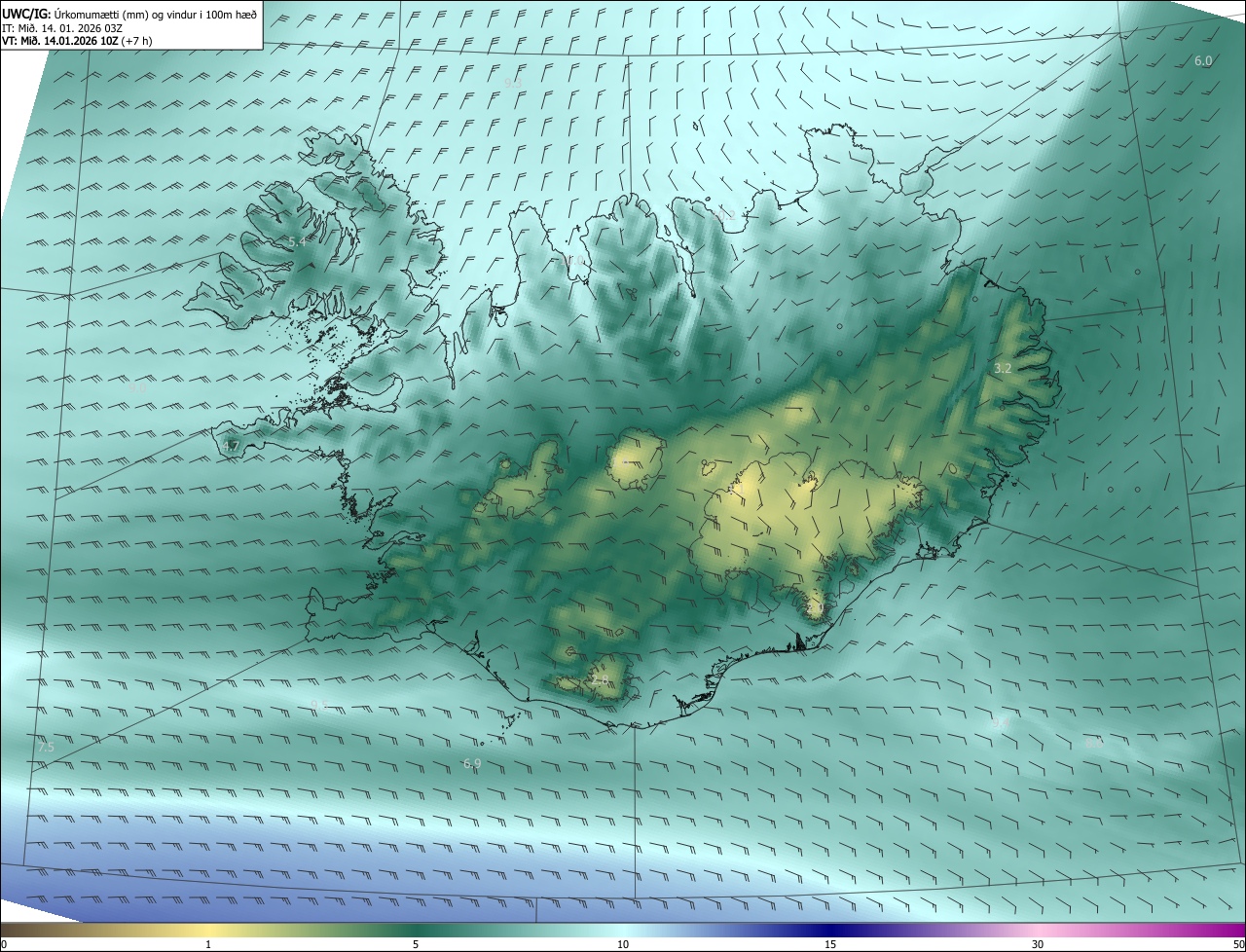Pick the yellow colorbar segment above the 1 tick

click(x=208, y=931)
